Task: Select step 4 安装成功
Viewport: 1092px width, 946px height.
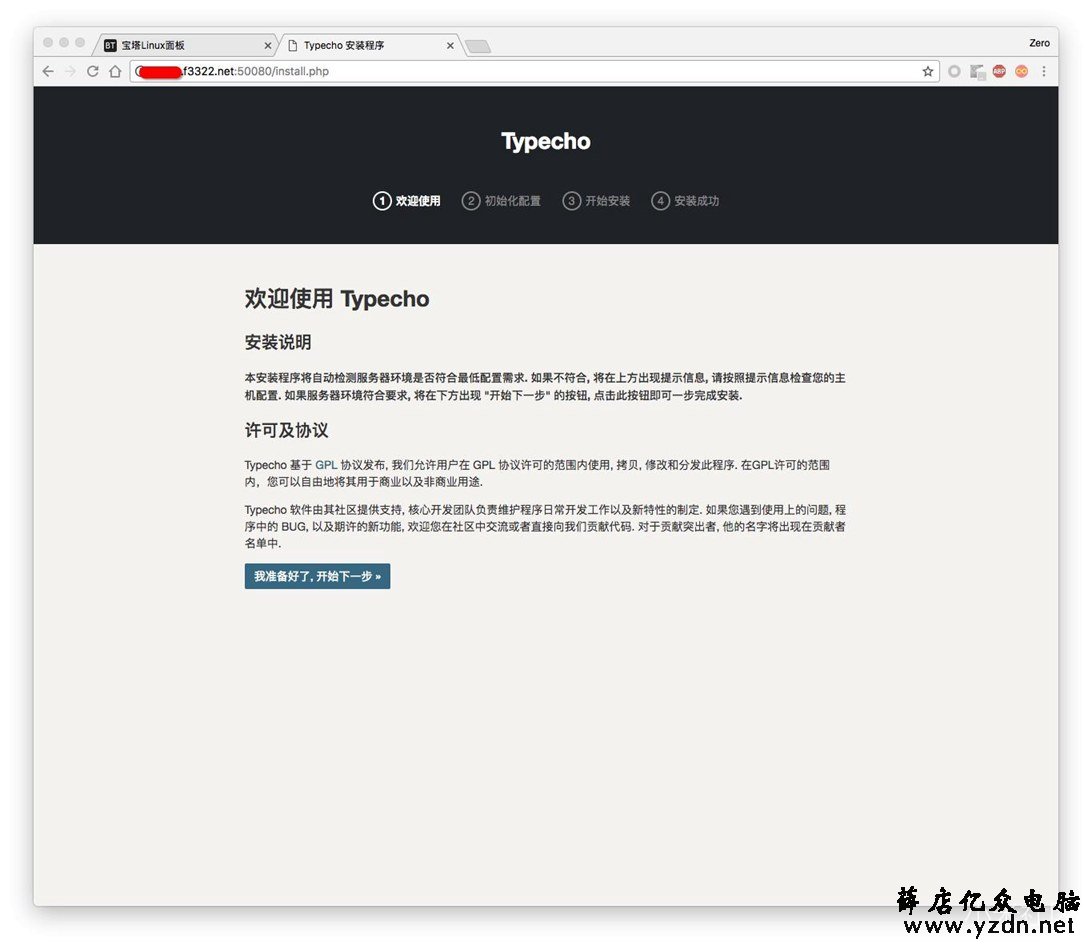Action: pos(685,201)
